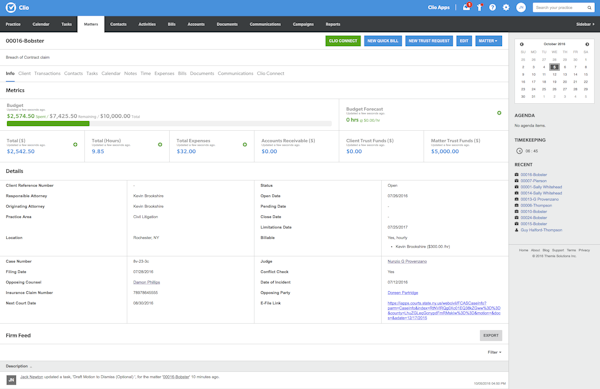Go to the previous month in the mini calendar
Screen dimensions: 600x389
pyautogui.click(x=522, y=44)
